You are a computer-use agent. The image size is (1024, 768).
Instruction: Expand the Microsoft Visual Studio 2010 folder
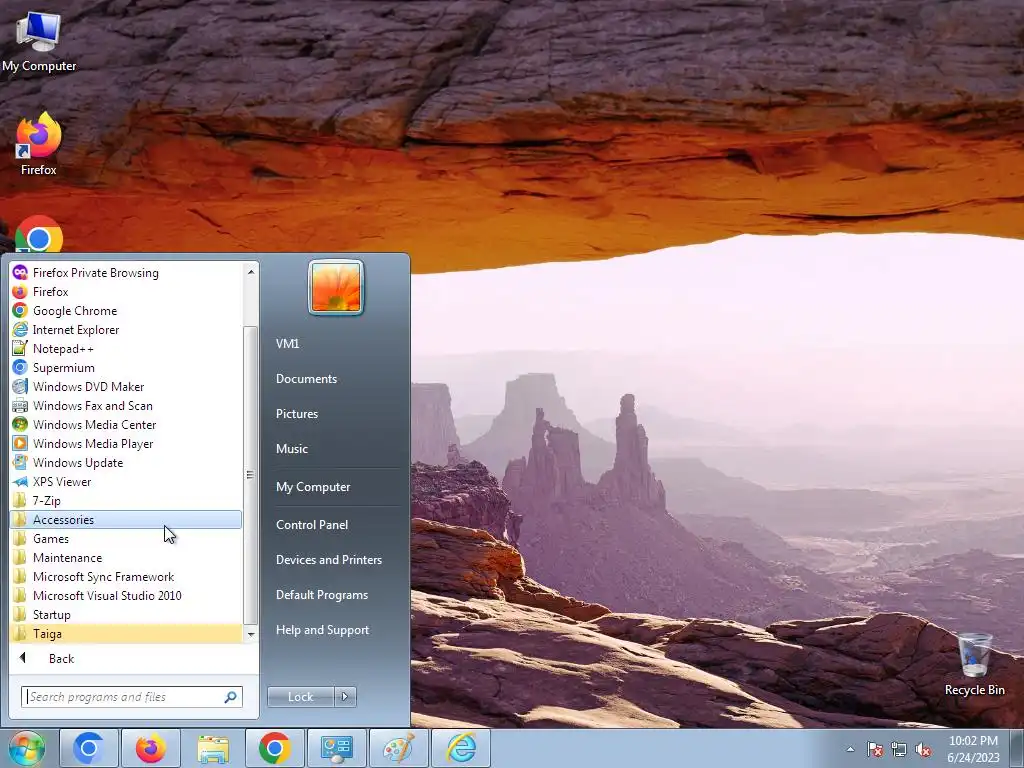[x=126, y=595]
